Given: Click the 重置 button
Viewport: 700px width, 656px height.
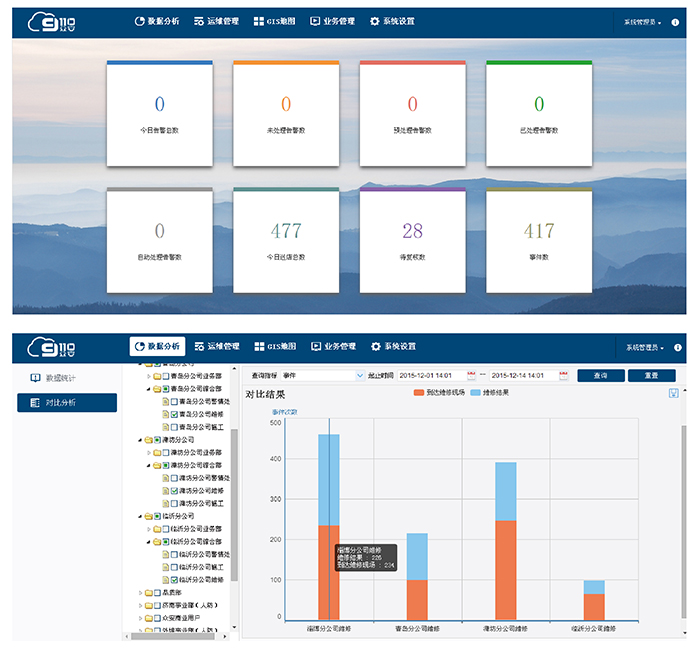Looking at the screenshot, I should click(x=651, y=375).
